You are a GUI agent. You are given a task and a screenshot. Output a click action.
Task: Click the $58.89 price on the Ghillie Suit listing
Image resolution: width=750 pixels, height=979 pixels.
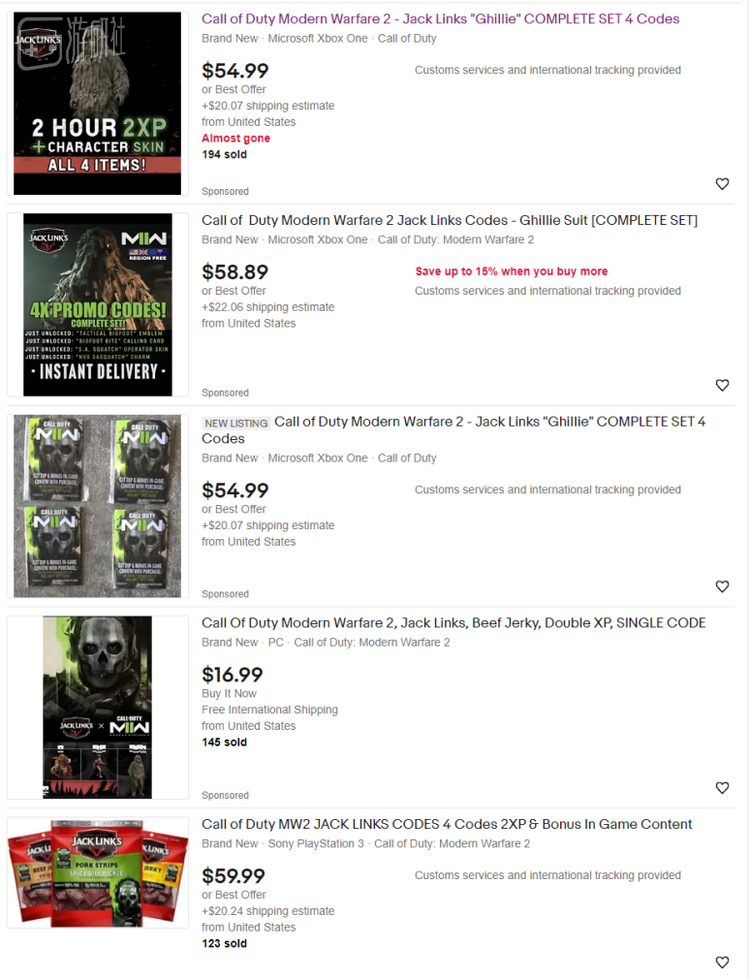235,272
